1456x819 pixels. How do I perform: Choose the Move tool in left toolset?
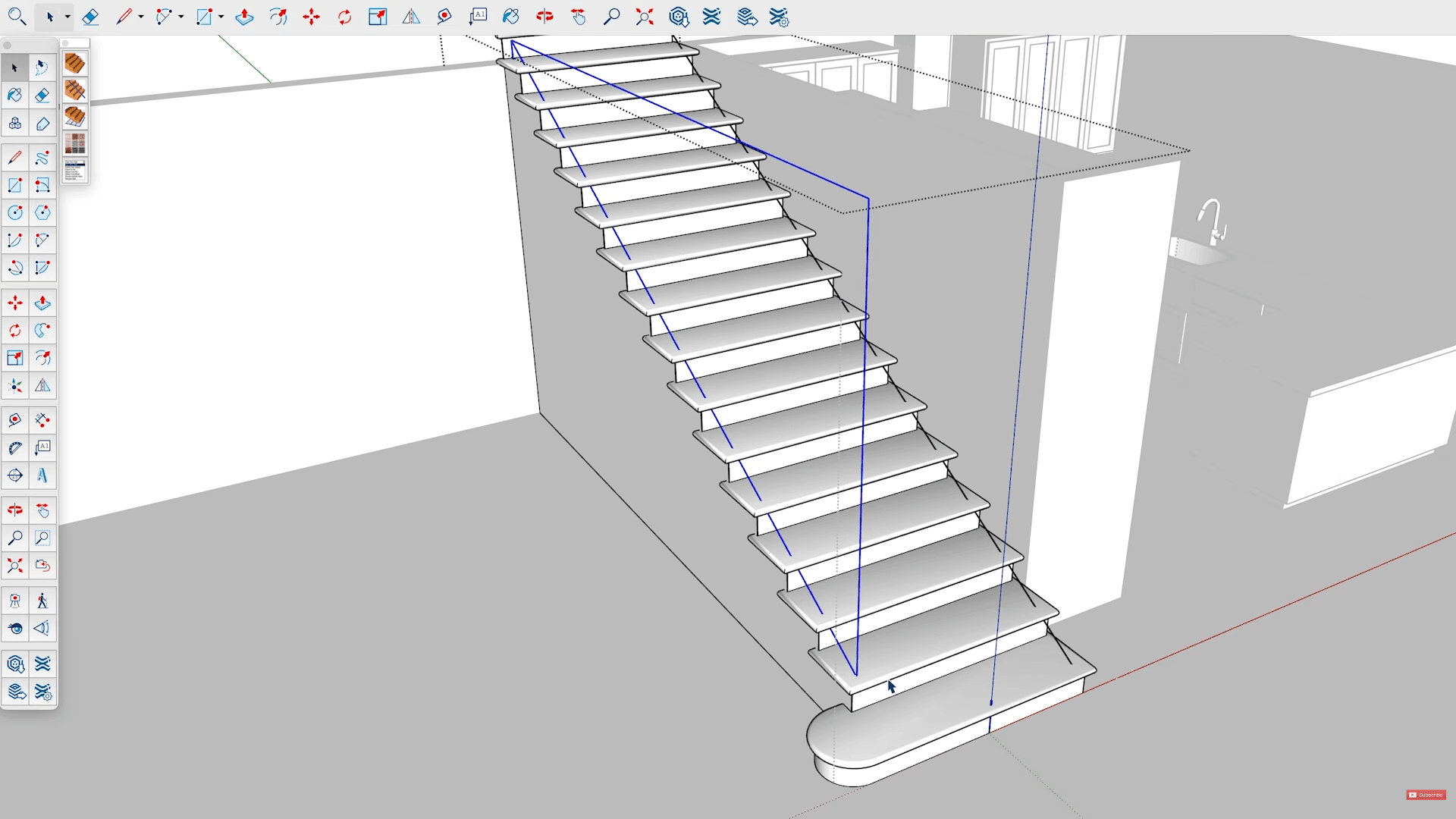14,303
